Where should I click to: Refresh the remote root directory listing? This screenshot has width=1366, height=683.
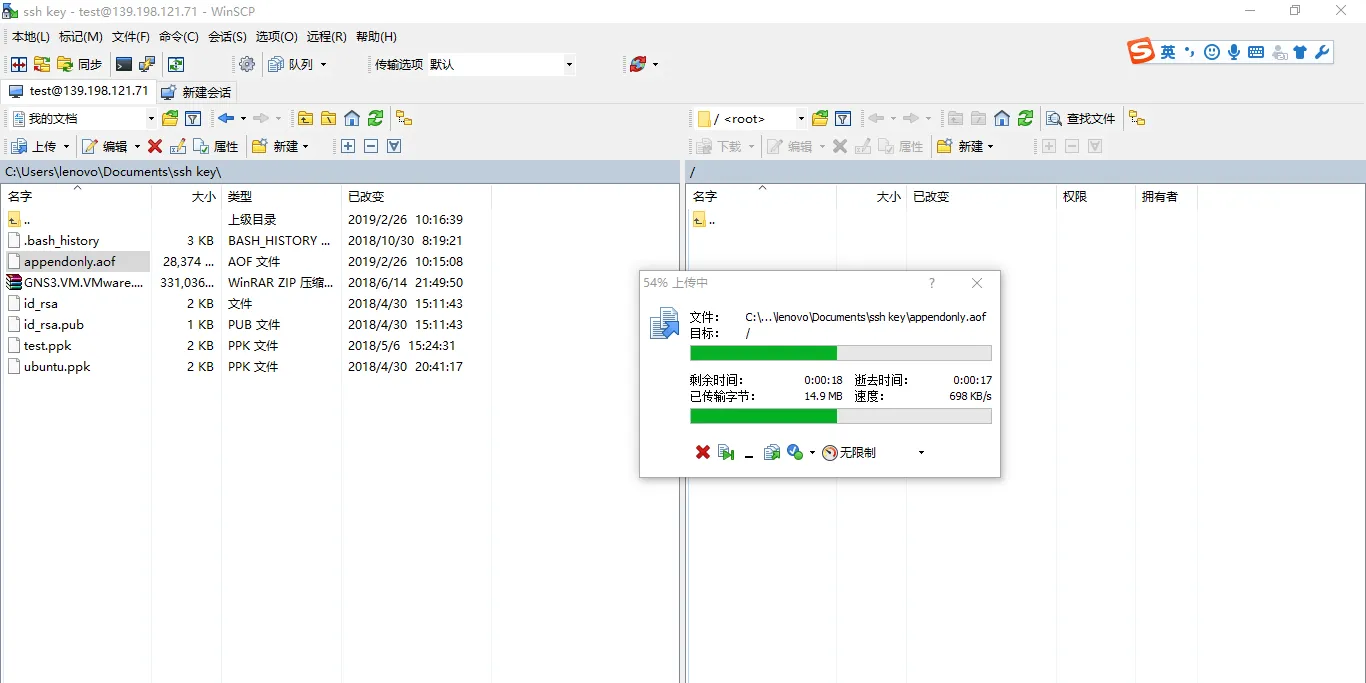(x=1026, y=118)
